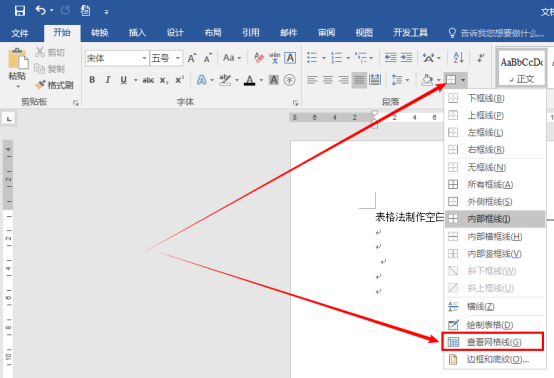Image resolution: width=554 pixels, height=378 pixels.
Task: Toggle underline formatting U
Action: click(123, 80)
